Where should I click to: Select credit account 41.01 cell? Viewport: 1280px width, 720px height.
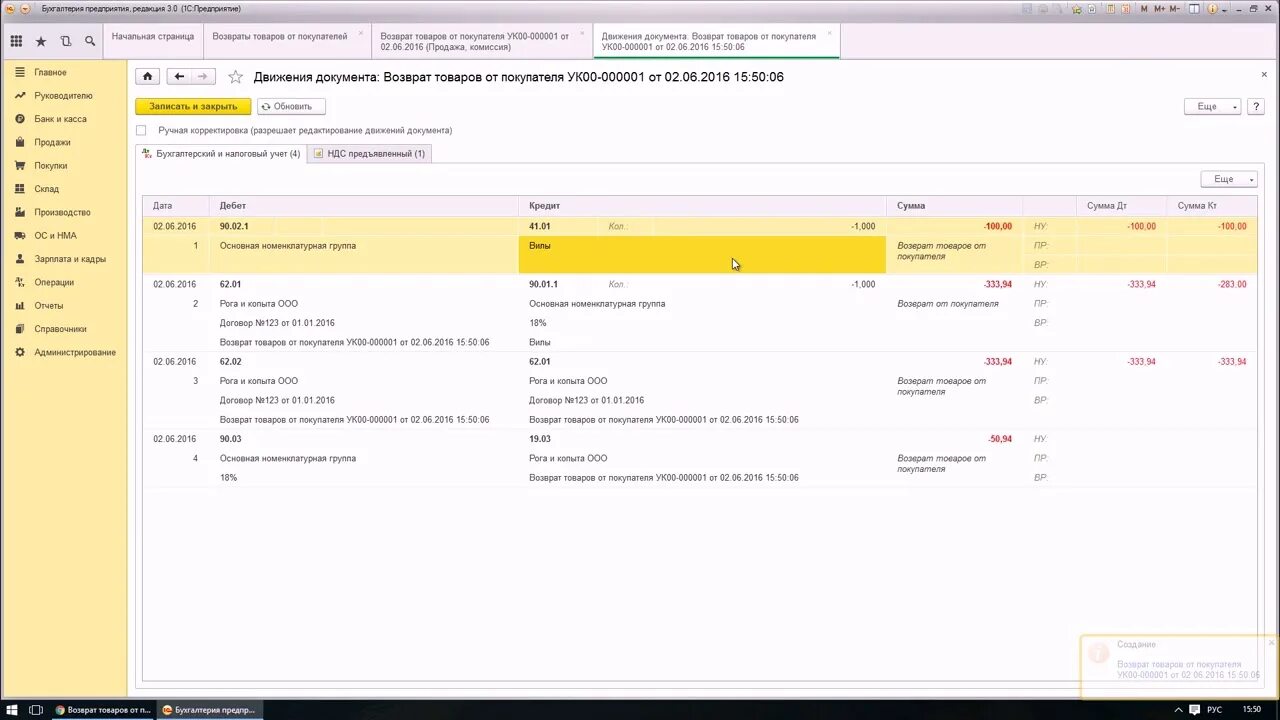tap(540, 226)
